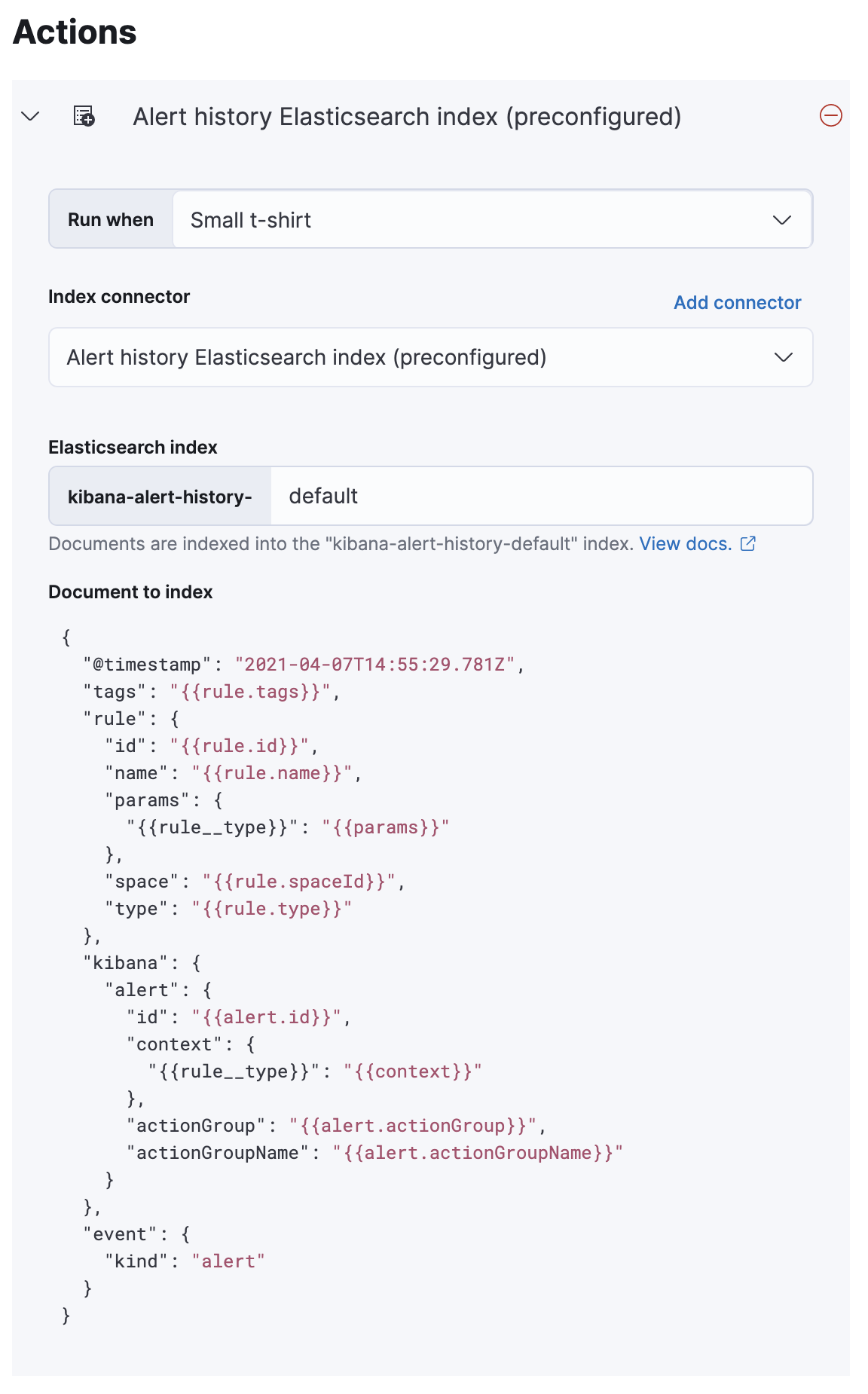Click the index connector type icon

(x=84, y=117)
